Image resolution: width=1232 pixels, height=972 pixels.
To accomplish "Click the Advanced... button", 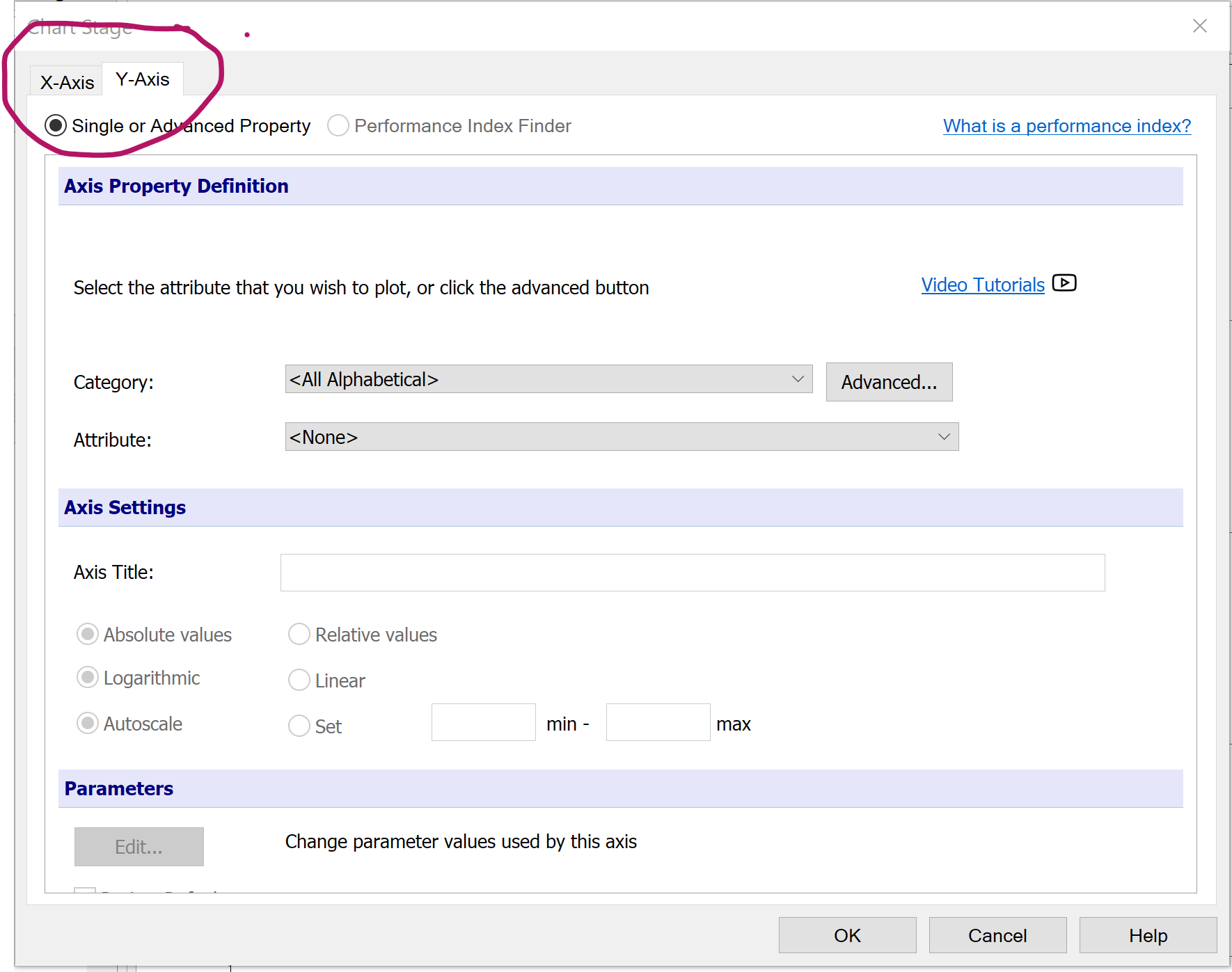I will [x=888, y=382].
